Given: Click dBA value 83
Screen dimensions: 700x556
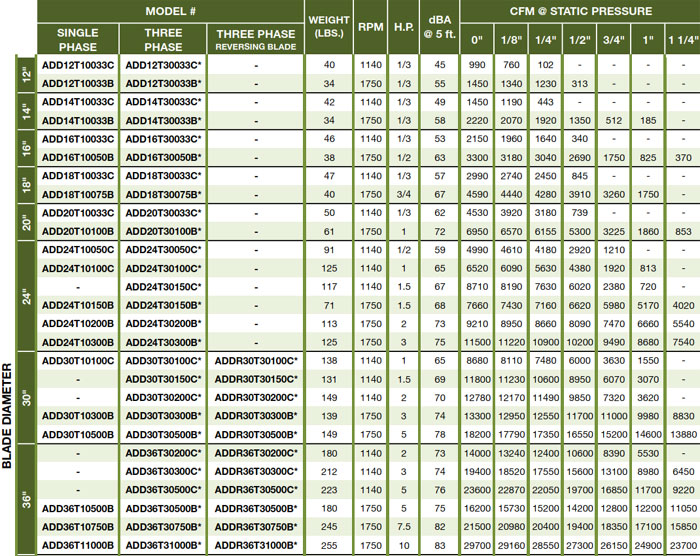Looking at the screenshot, I should pos(440,545).
